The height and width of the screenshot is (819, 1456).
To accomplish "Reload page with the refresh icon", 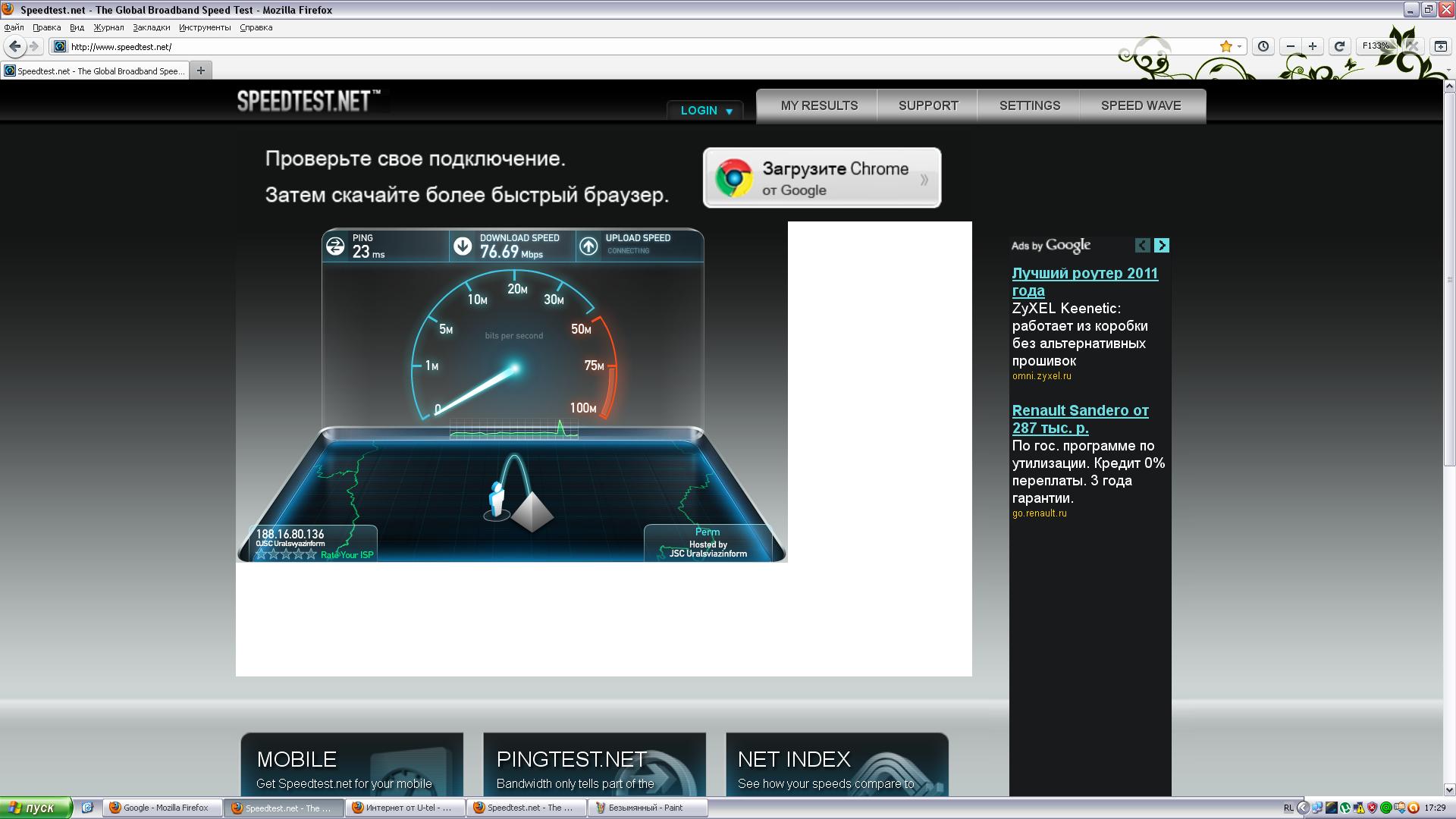I will pyautogui.click(x=1339, y=46).
